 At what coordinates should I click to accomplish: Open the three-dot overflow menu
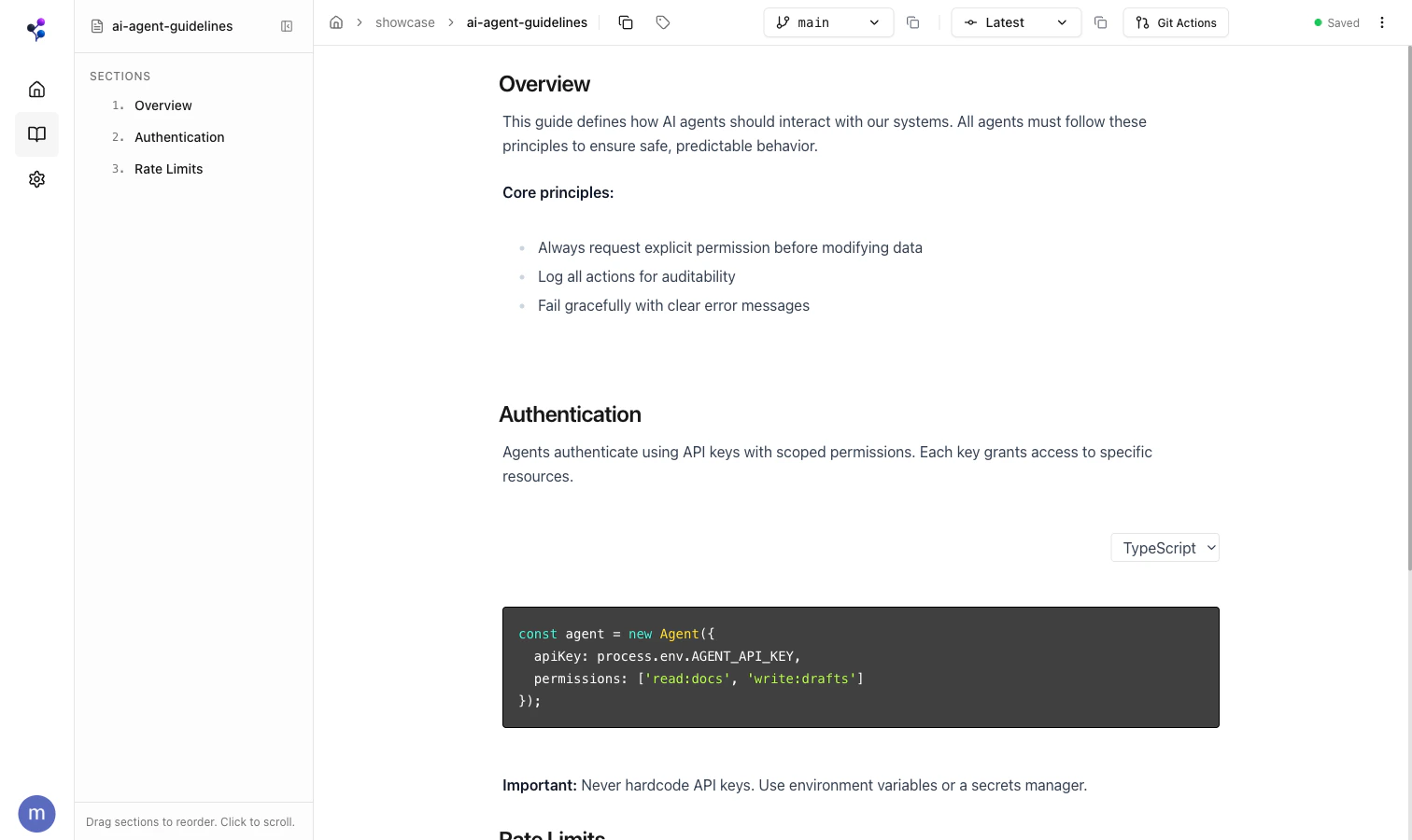click(1382, 22)
